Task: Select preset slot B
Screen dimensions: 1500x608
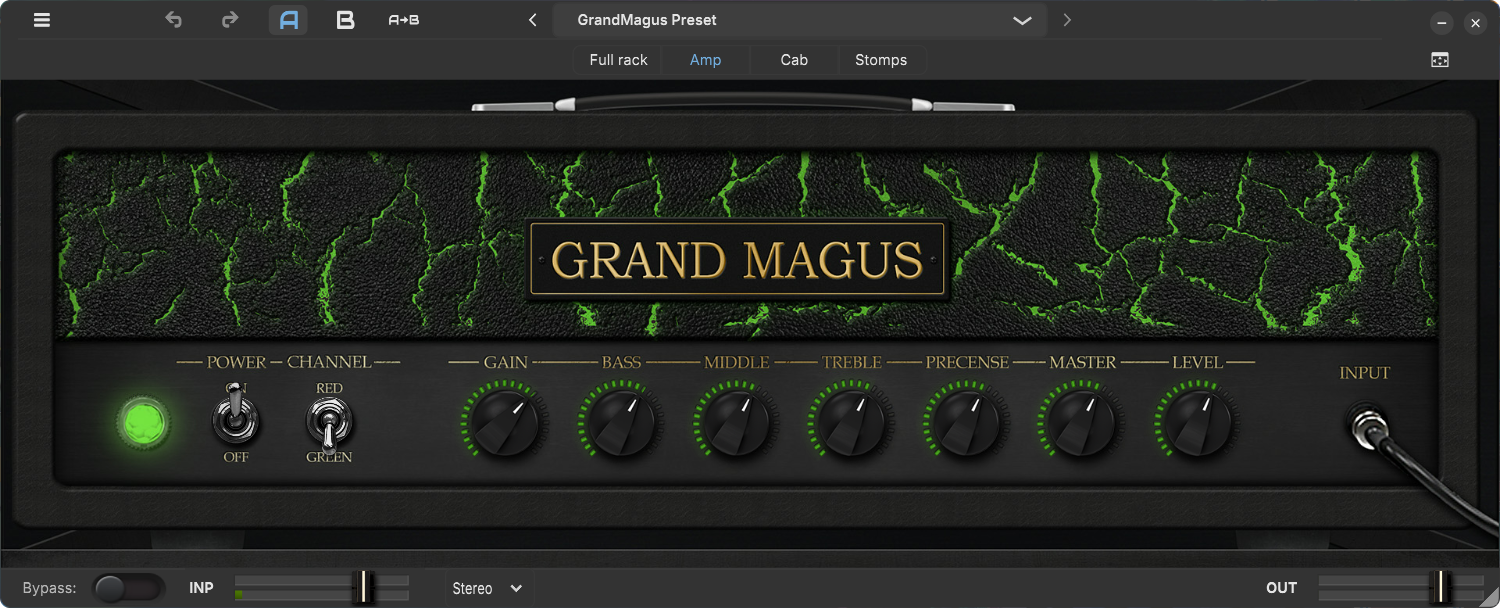Action: (345, 20)
